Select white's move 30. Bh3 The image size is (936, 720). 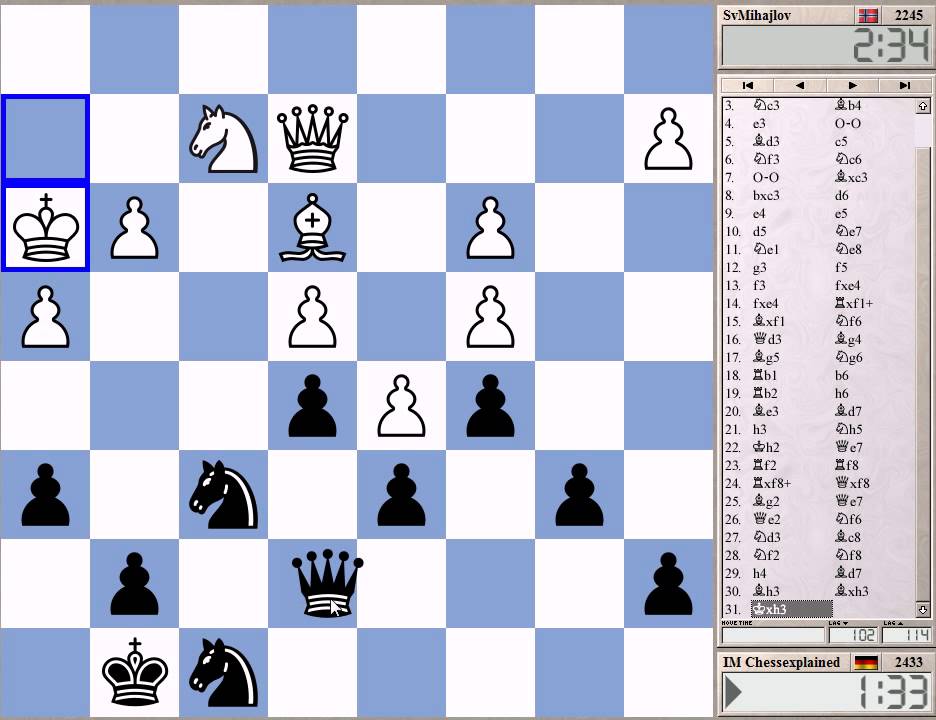pyautogui.click(x=766, y=591)
